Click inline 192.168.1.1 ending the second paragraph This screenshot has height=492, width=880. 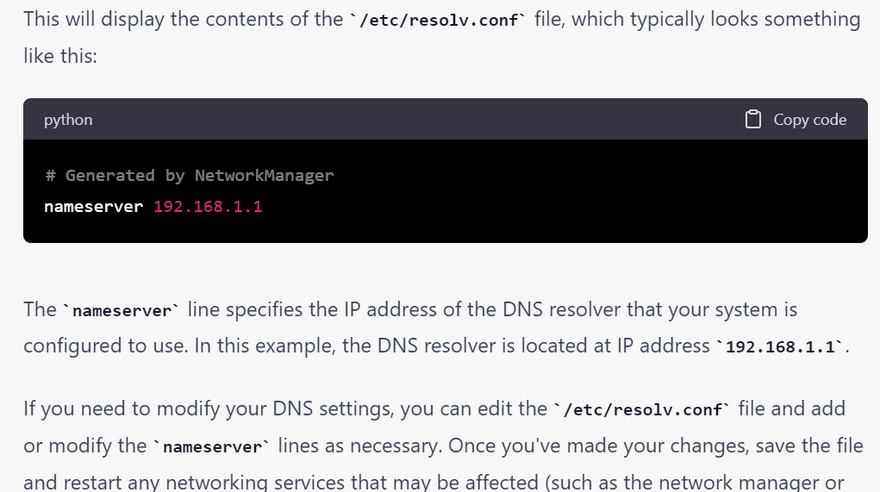780,347
